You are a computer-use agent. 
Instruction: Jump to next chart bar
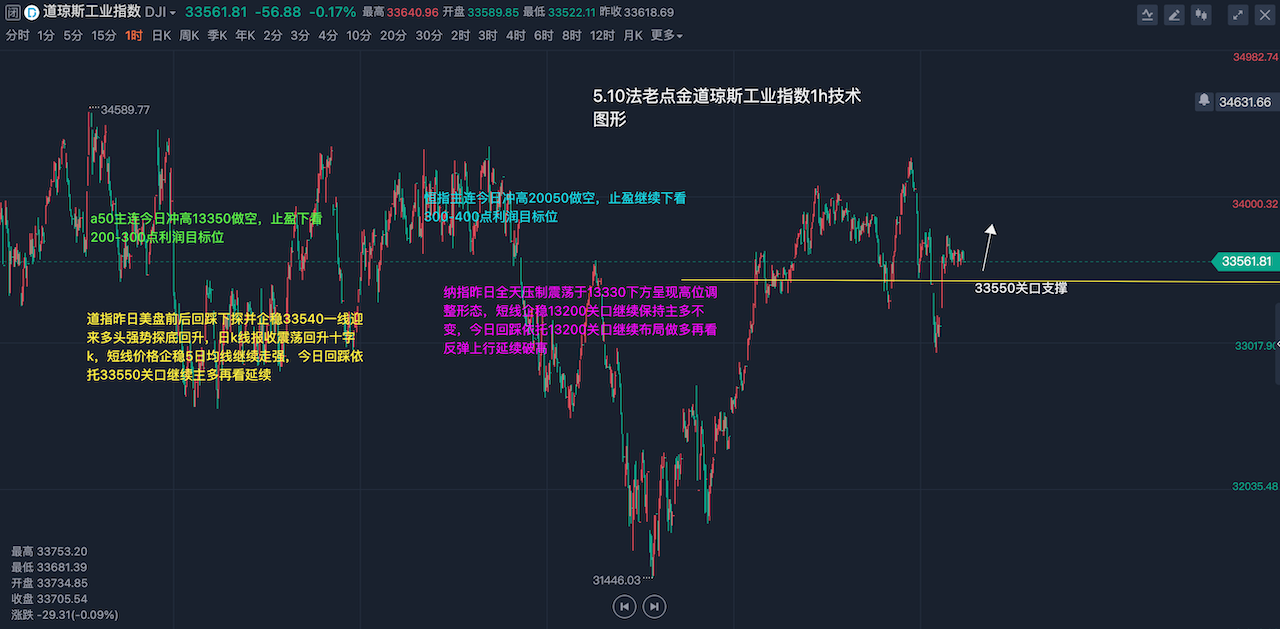click(654, 606)
